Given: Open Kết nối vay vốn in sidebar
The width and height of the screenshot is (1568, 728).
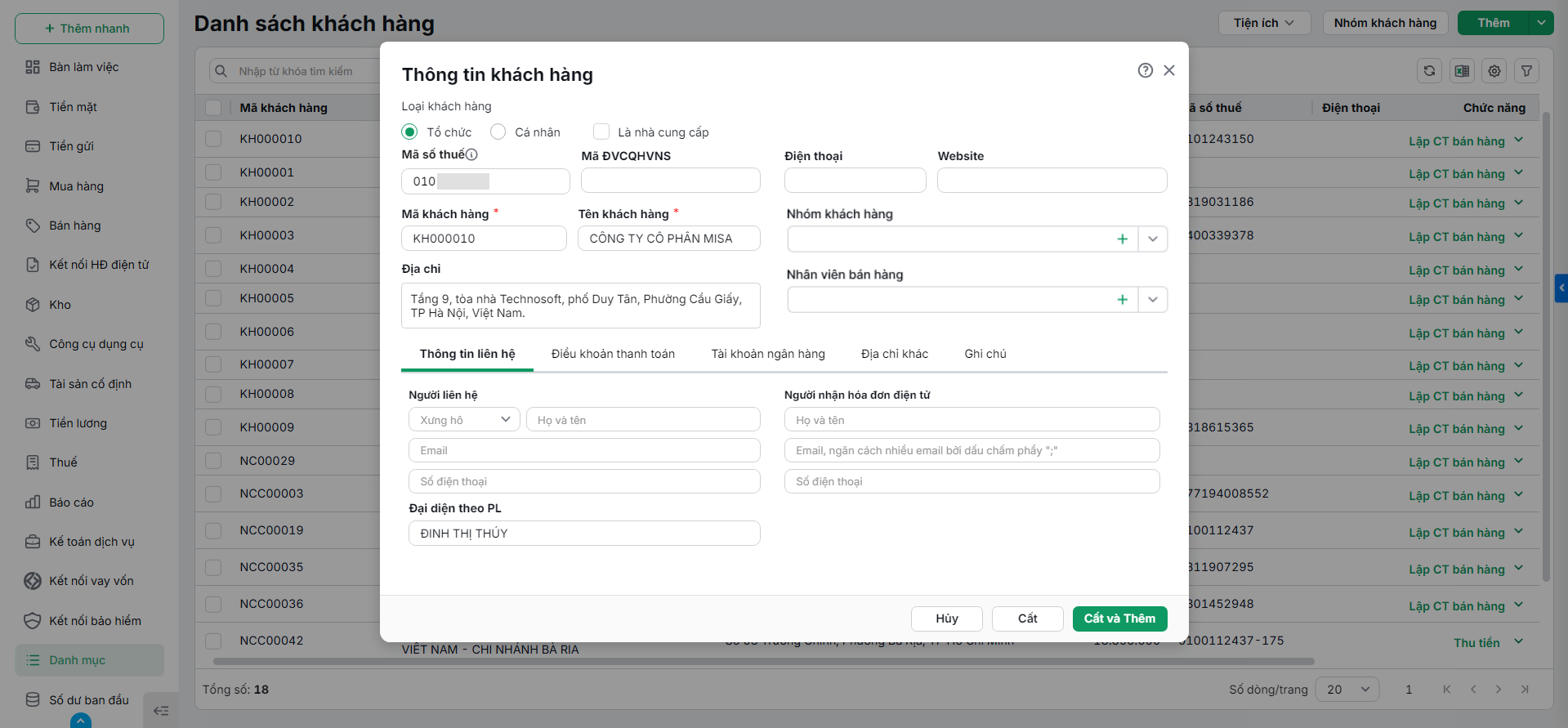Looking at the screenshot, I should coord(89,581).
